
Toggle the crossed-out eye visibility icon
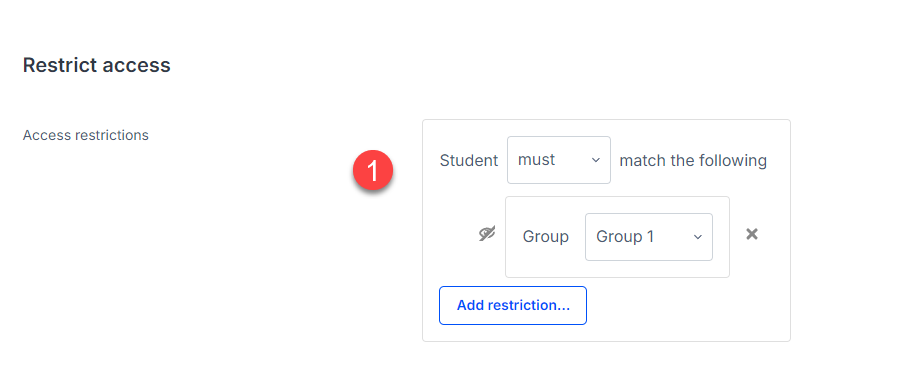[x=487, y=234]
